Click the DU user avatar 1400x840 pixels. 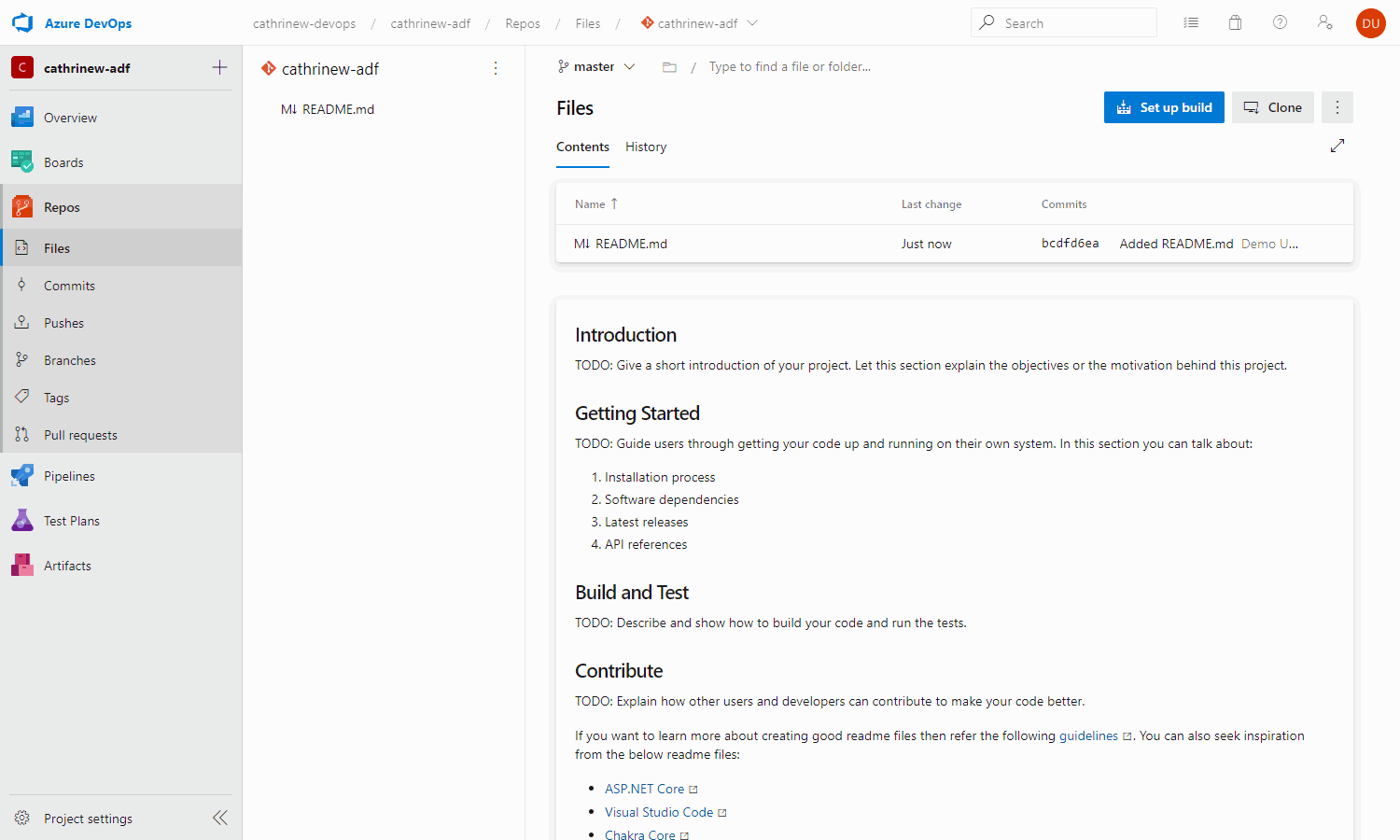pyautogui.click(x=1370, y=23)
